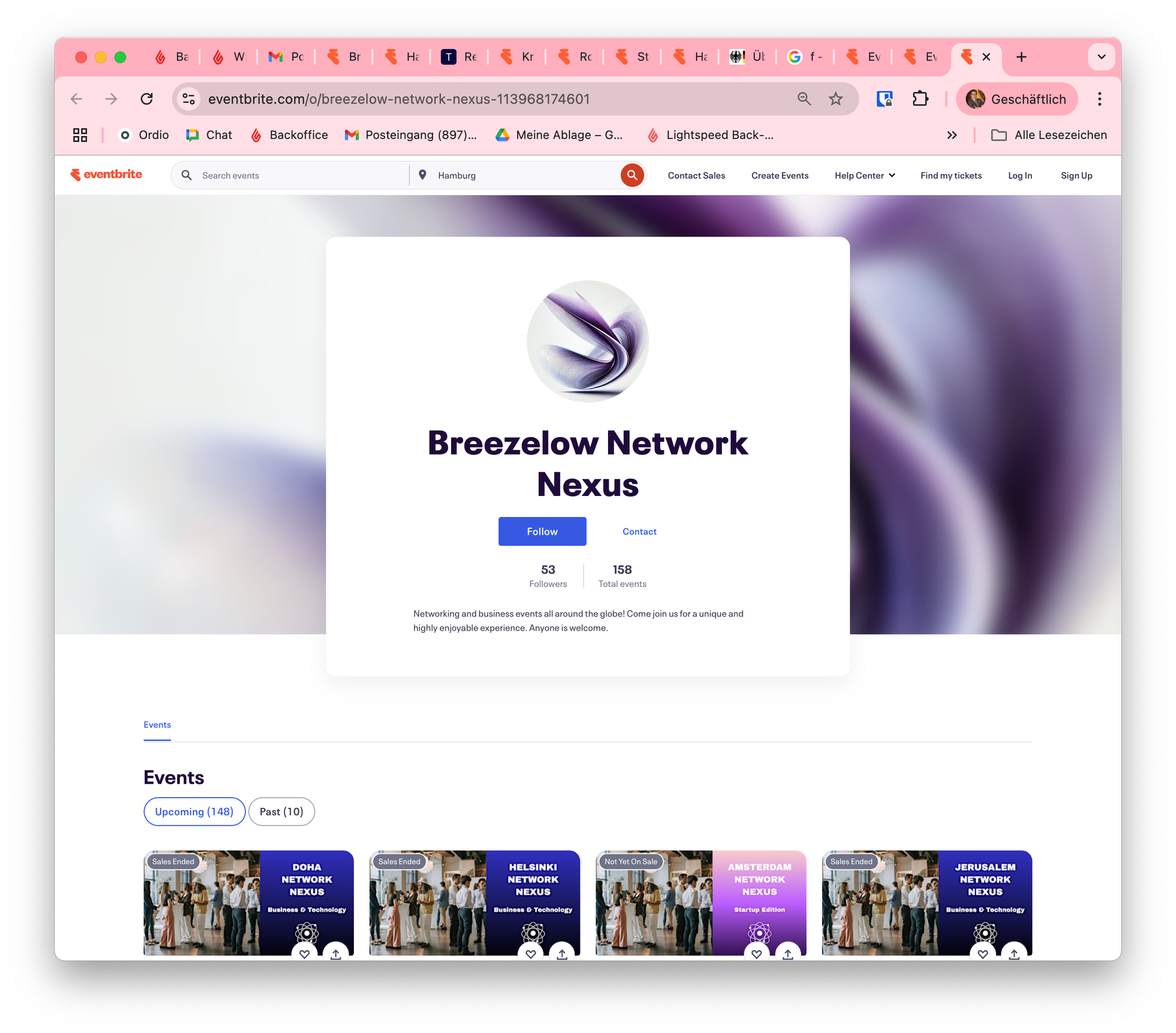Viewport: 1176px width, 1033px height.
Task: Click the red search magnifier button
Action: [x=632, y=175]
